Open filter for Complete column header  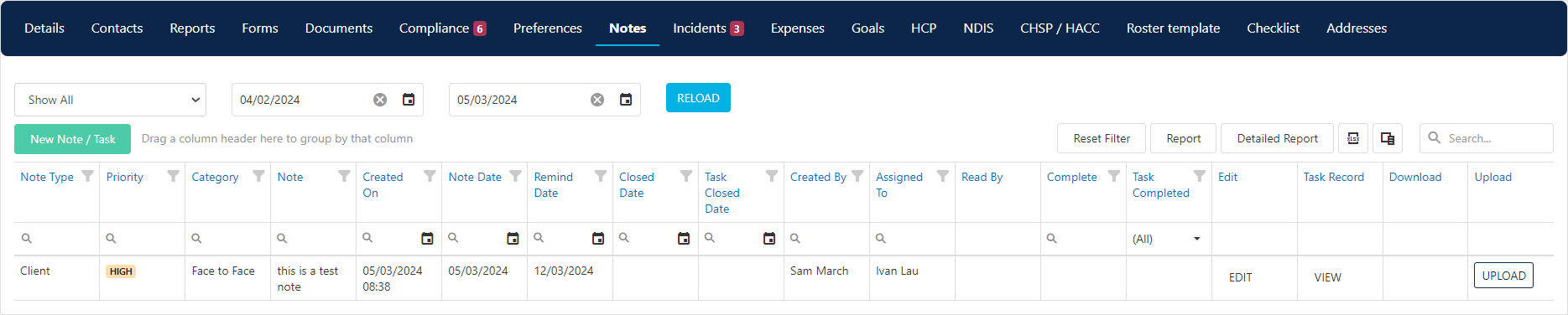pyautogui.click(x=1114, y=176)
